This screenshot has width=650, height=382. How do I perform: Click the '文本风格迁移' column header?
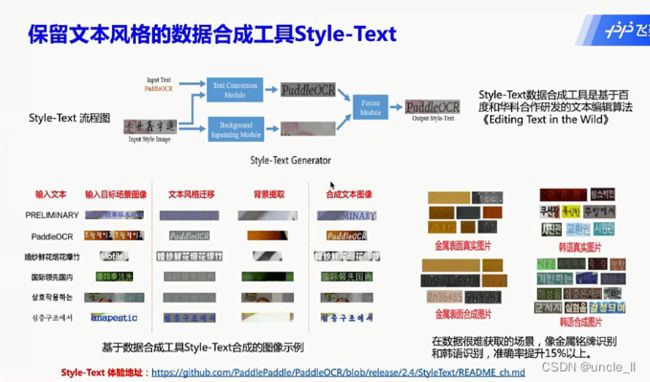coord(191,194)
